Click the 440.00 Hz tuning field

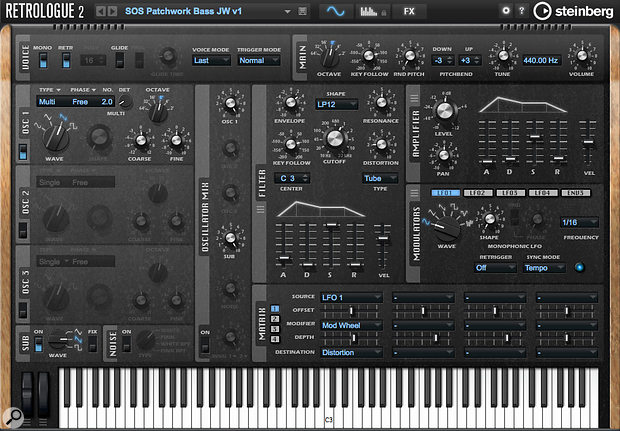pos(541,60)
